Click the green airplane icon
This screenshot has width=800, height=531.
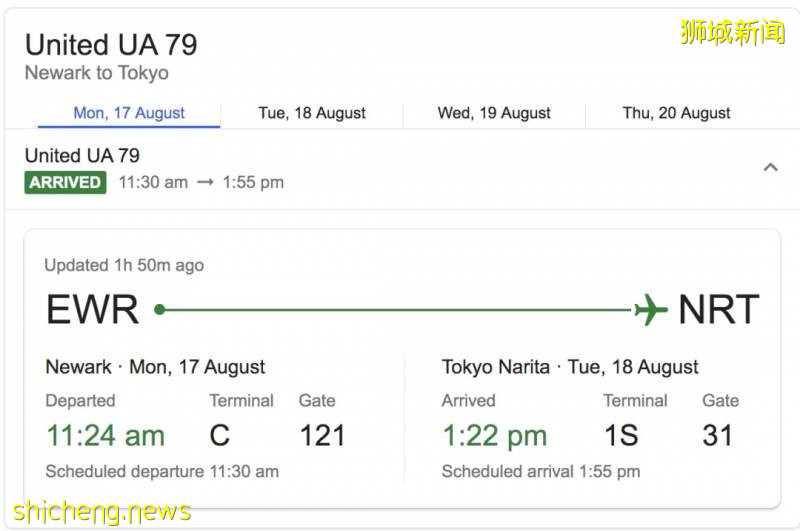point(650,310)
